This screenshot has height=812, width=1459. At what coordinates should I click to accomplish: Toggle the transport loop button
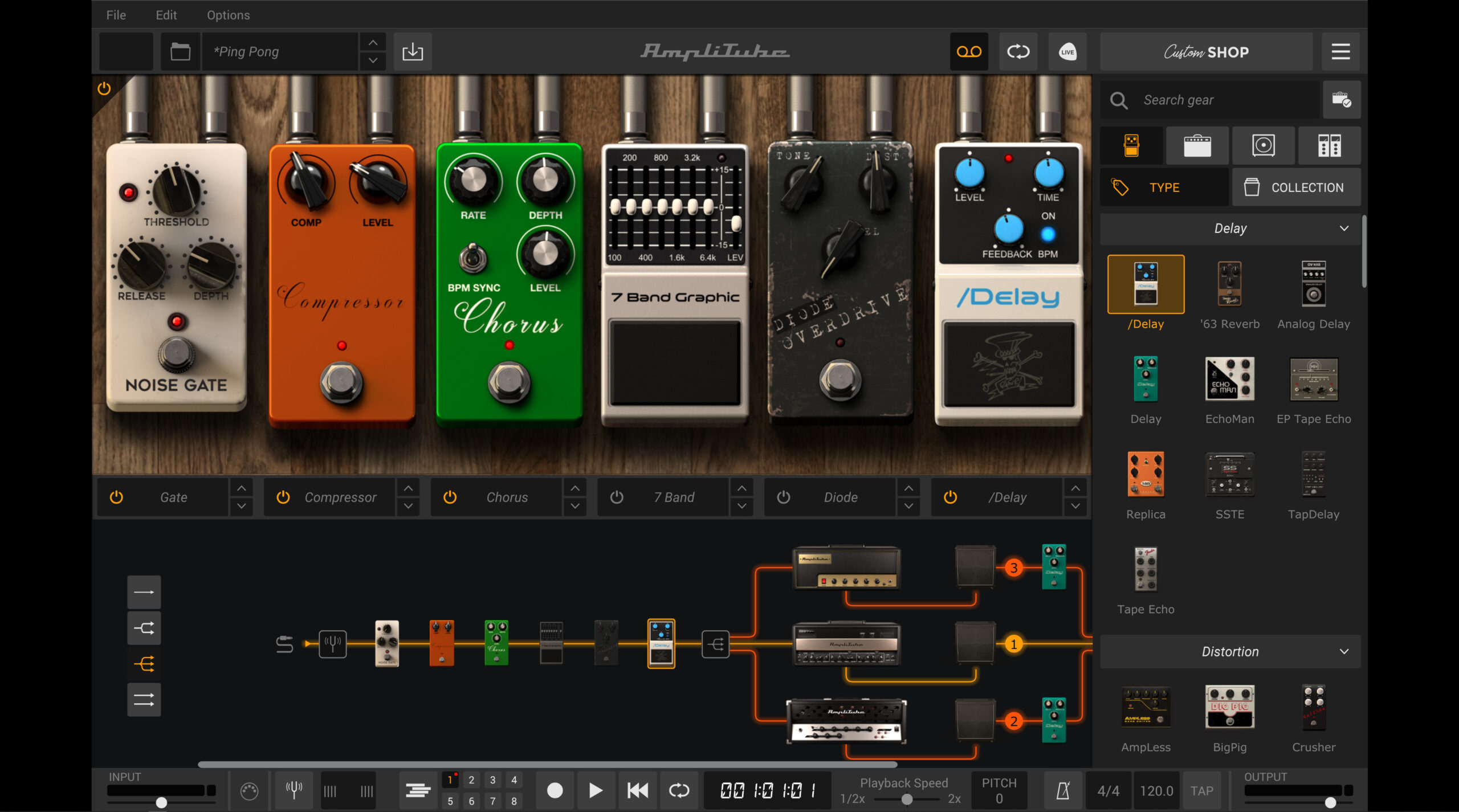click(679, 790)
